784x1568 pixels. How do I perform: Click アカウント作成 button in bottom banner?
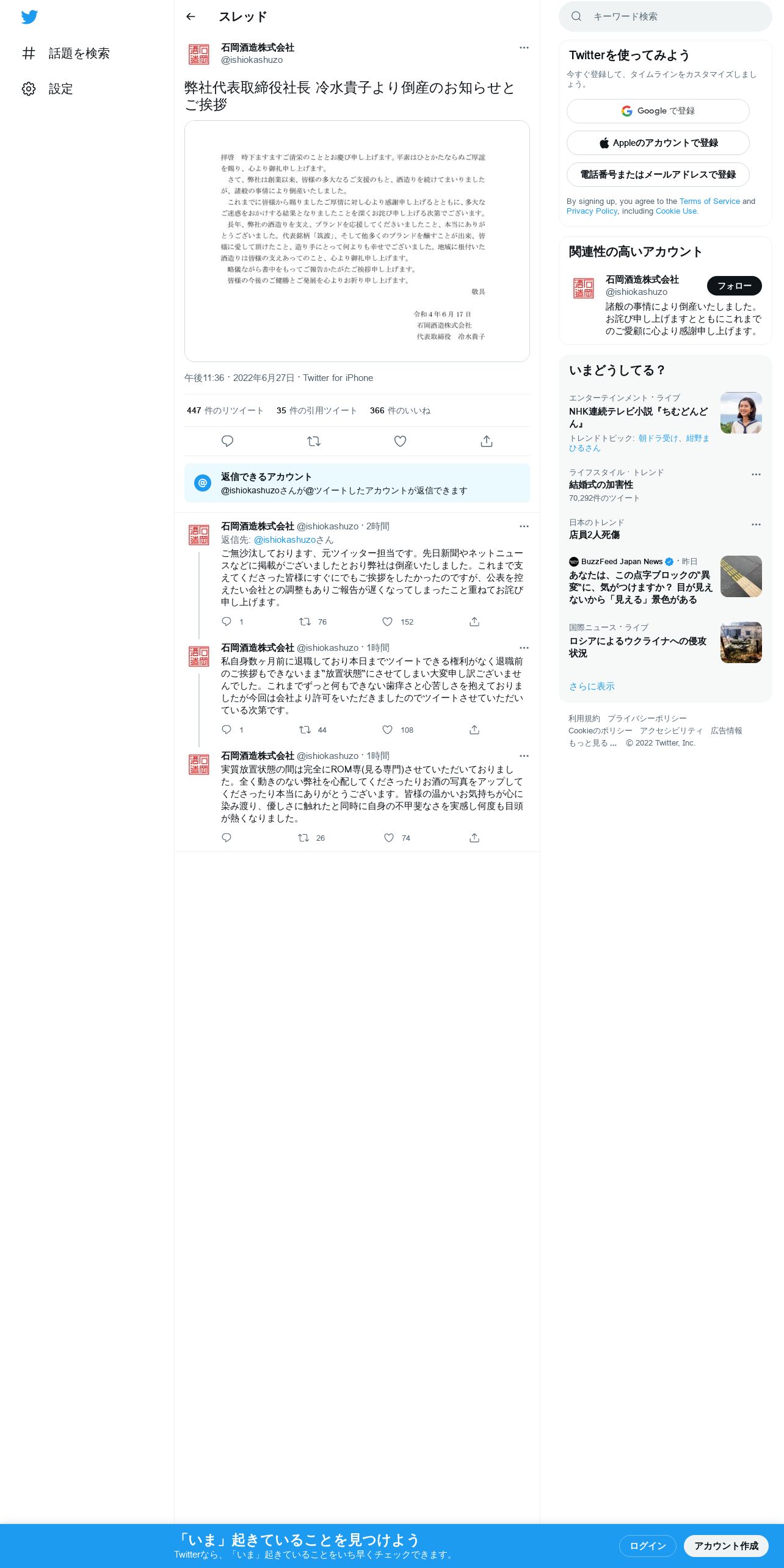pyautogui.click(x=726, y=1545)
